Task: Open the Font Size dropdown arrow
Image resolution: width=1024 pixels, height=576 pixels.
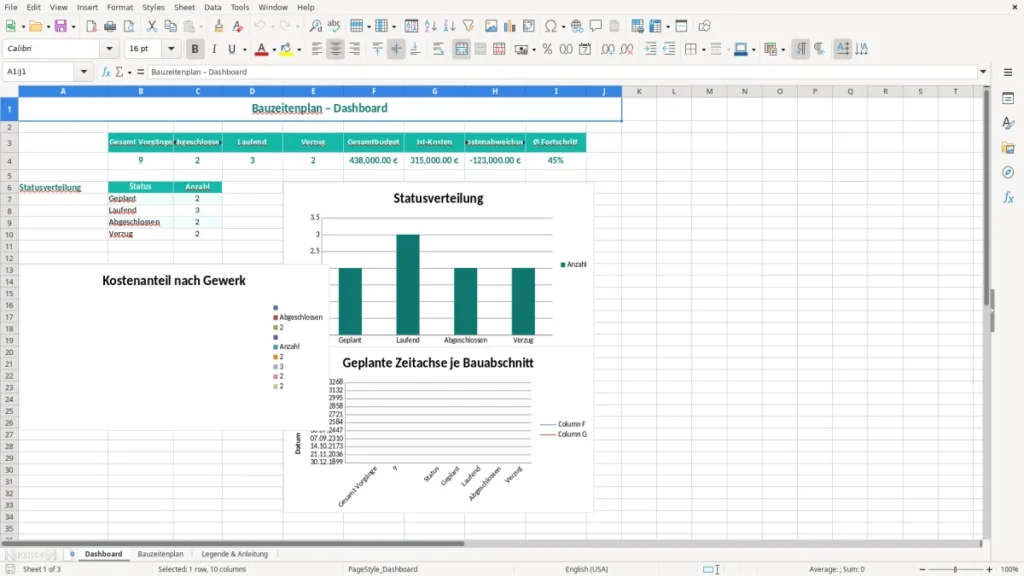Action: (171, 49)
